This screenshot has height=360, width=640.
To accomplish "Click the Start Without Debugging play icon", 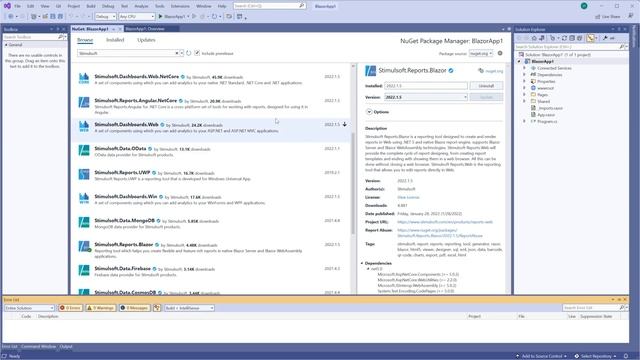I will [194, 16].
